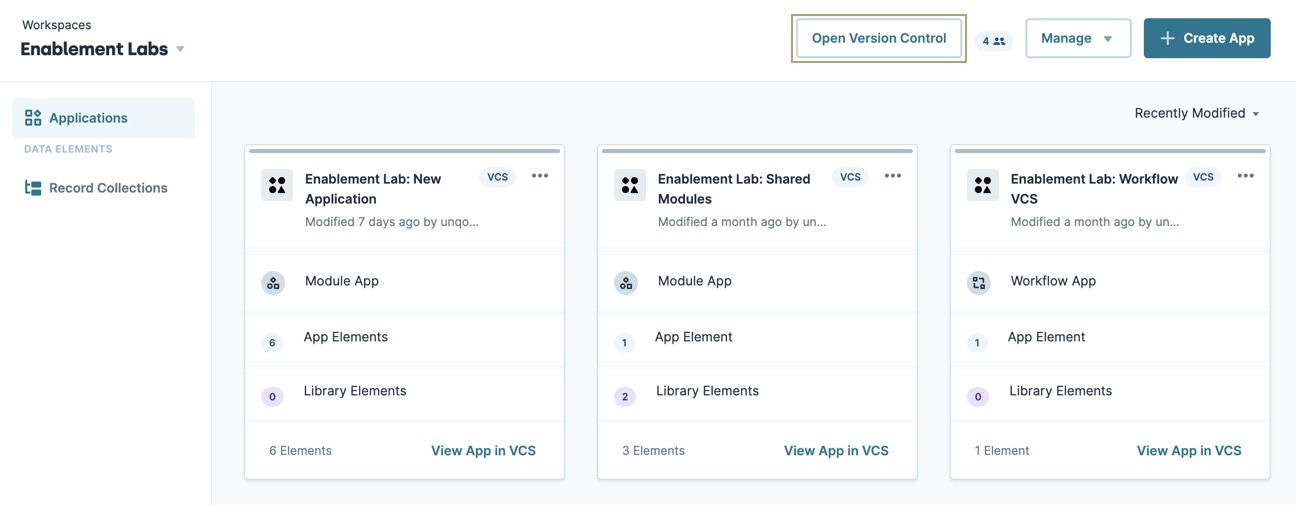
Task: Open the more options menu on New Application card
Action: coord(540,176)
